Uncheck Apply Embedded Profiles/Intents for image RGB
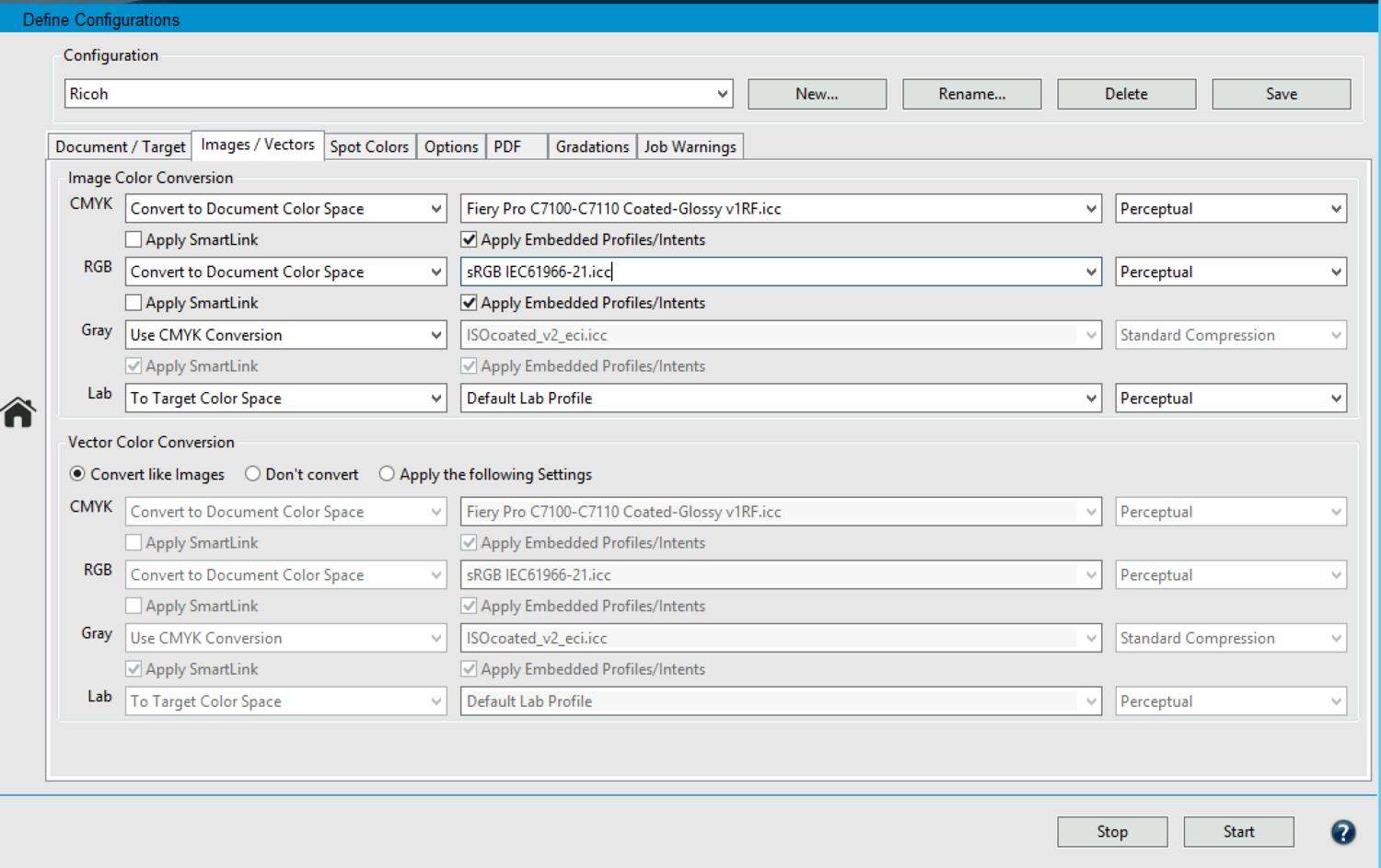This screenshot has height=868, width=1381. [470, 303]
